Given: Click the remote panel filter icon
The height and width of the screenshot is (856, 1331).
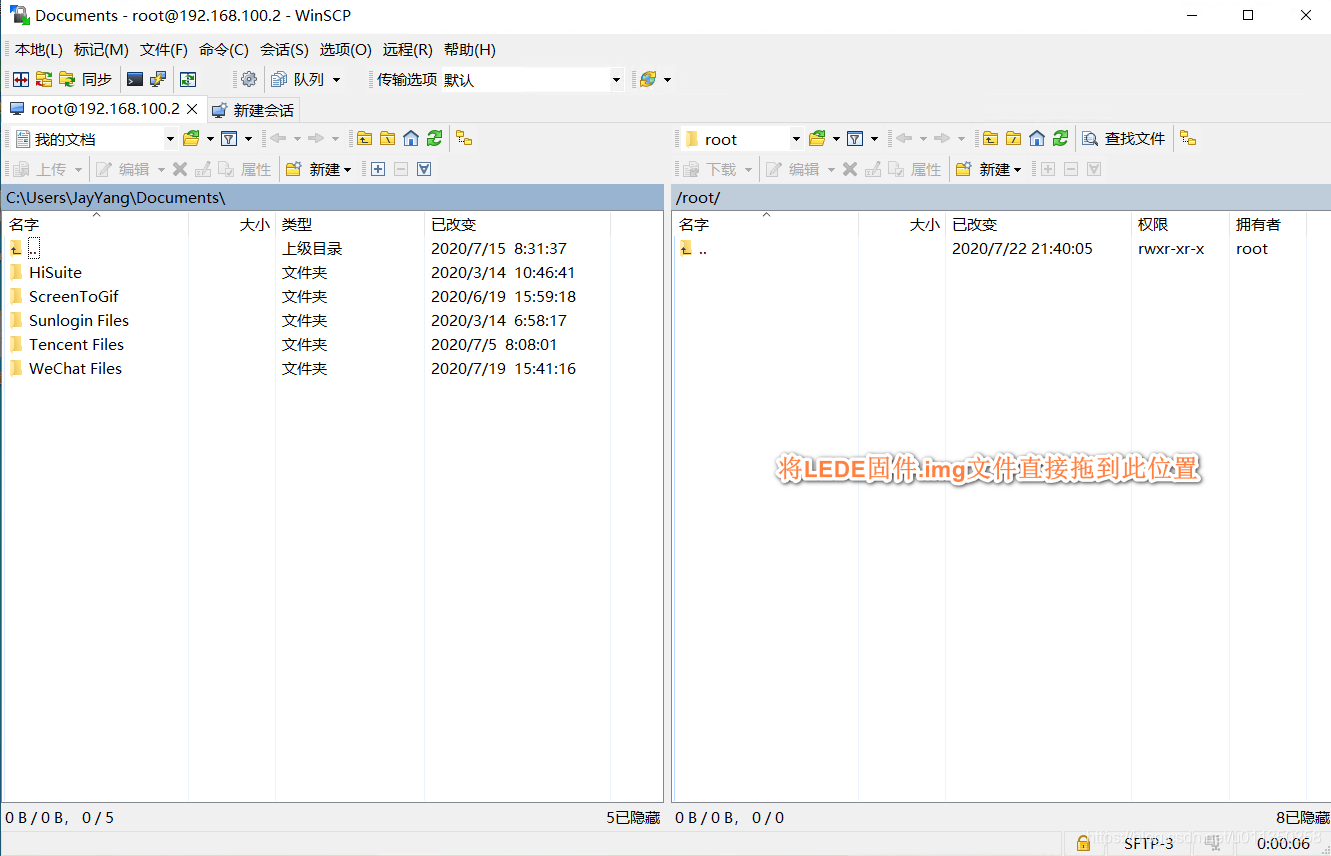Looking at the screenshot, I should click(x=855, y=139).
